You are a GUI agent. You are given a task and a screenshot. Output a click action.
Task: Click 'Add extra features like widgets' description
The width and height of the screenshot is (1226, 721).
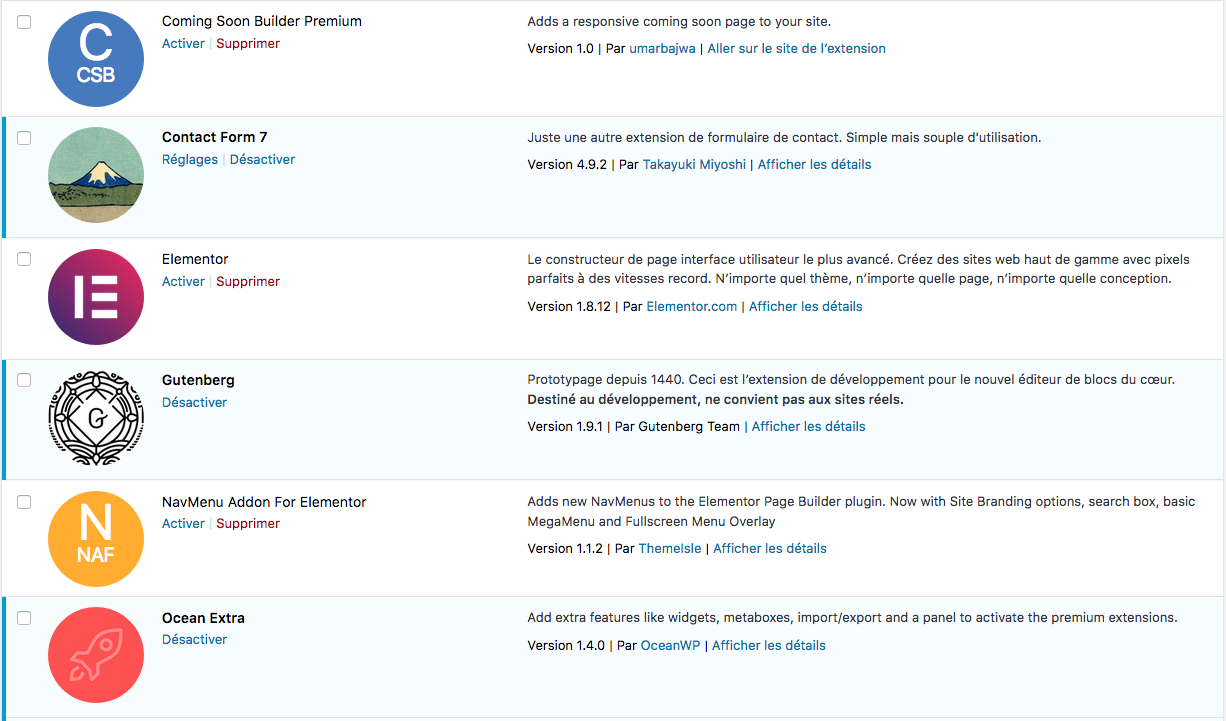tap(852, 617)
